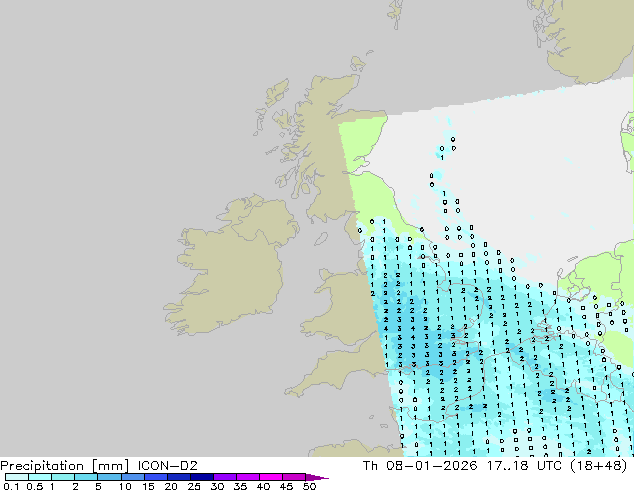Screen dimensions: 634x490
Task: Click the '17..18 UTC' time text
Action: point(524,466)
